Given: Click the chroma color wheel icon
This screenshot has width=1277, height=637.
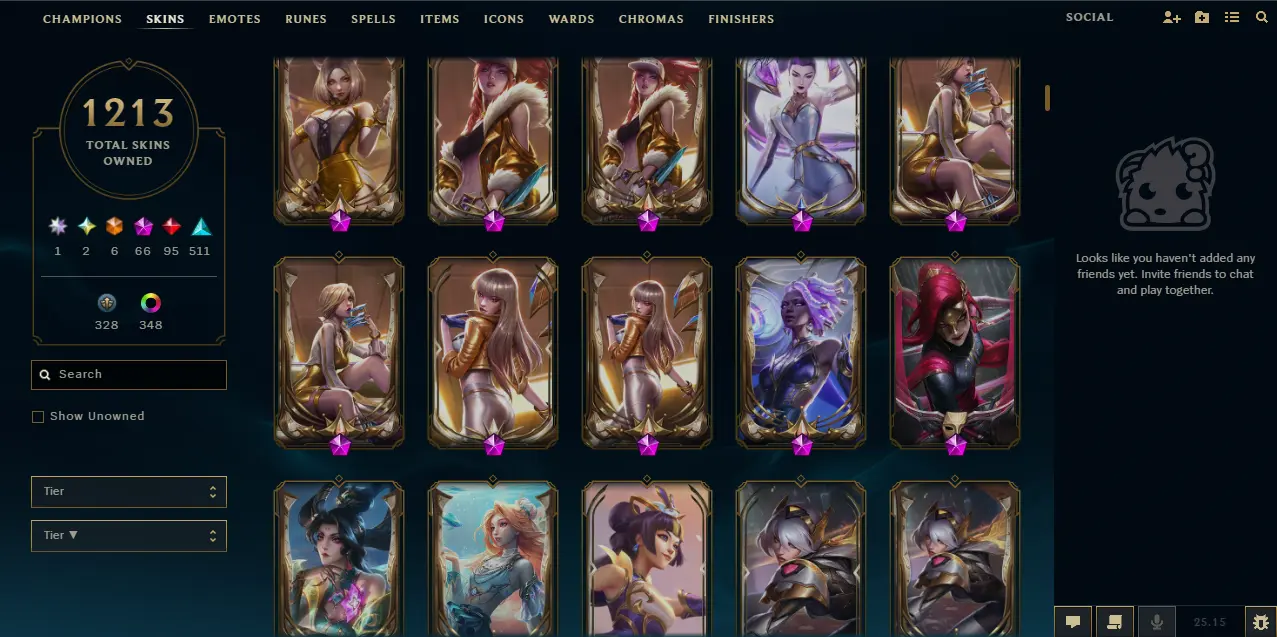Looking at the screenshot, I should [150, 302].
